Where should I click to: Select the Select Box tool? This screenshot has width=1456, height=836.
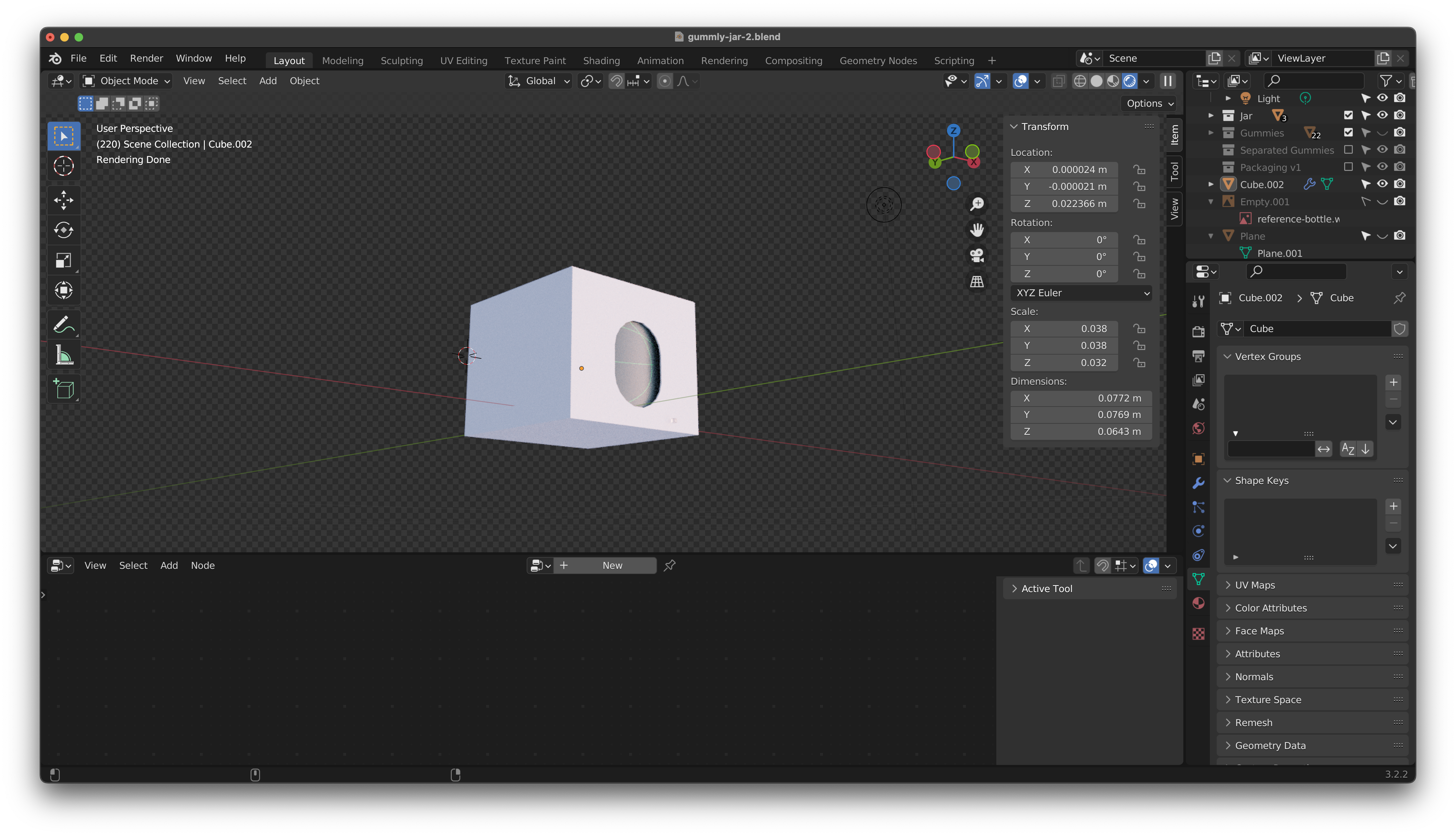(63, 136)
